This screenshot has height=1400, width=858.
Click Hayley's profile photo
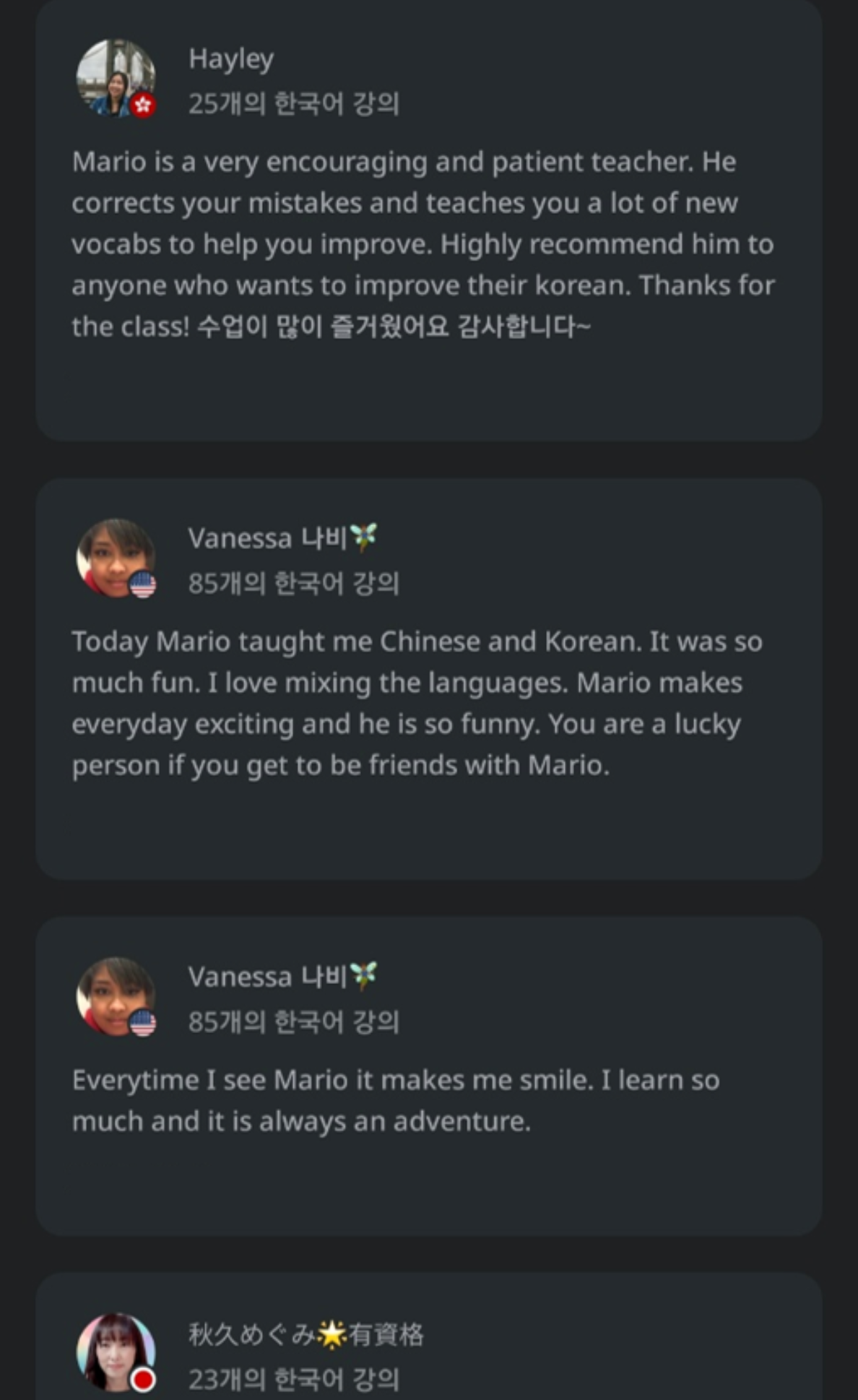click(114, 77)
